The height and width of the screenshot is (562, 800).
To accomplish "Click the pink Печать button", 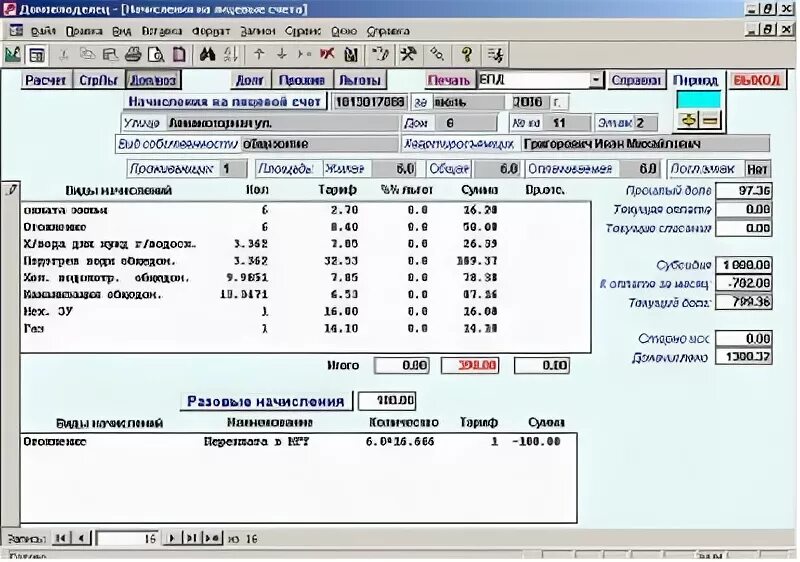I will (448, 80).
